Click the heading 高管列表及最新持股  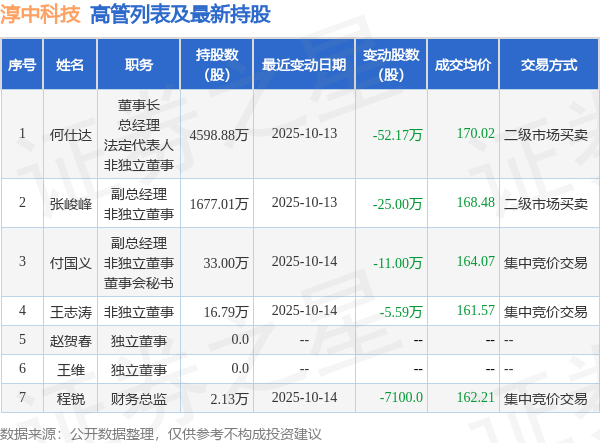pyautogui.click(x=180, y=15)
